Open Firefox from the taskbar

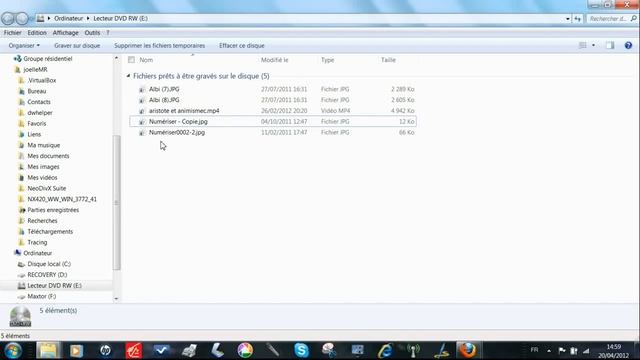467,351
